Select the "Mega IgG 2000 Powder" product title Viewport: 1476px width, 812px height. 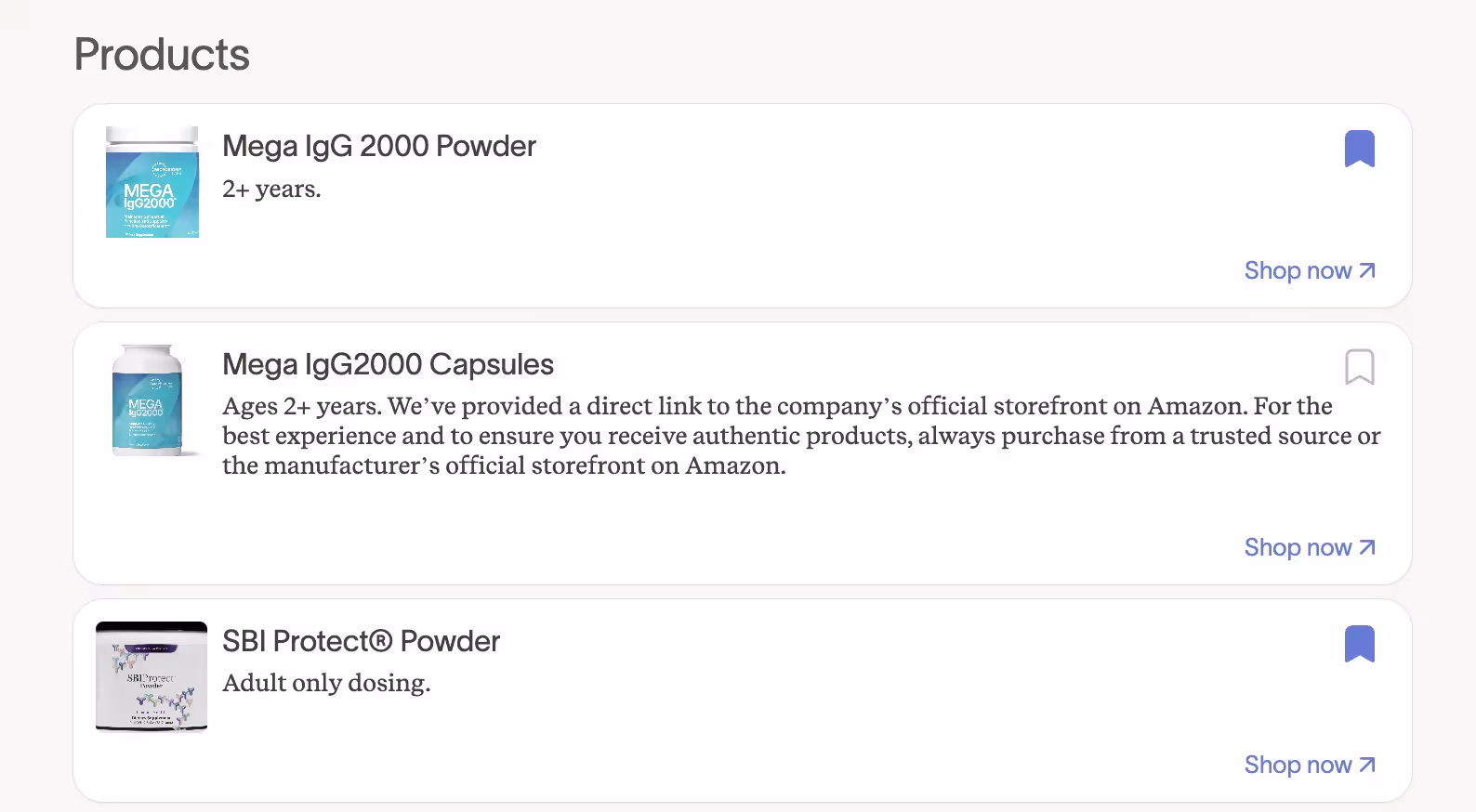pyautogui.click(x=378, y=146)
